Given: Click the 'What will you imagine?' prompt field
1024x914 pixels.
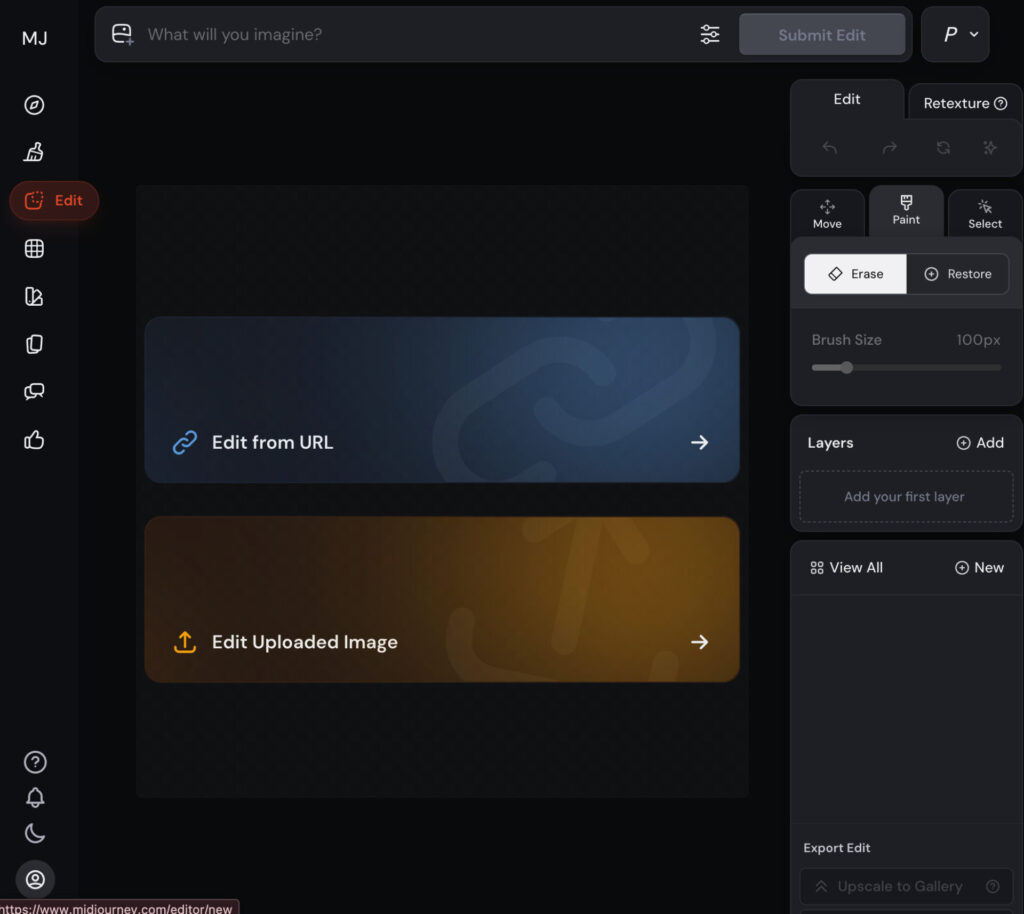Looking at the screenshot, I should coord(410,35).
